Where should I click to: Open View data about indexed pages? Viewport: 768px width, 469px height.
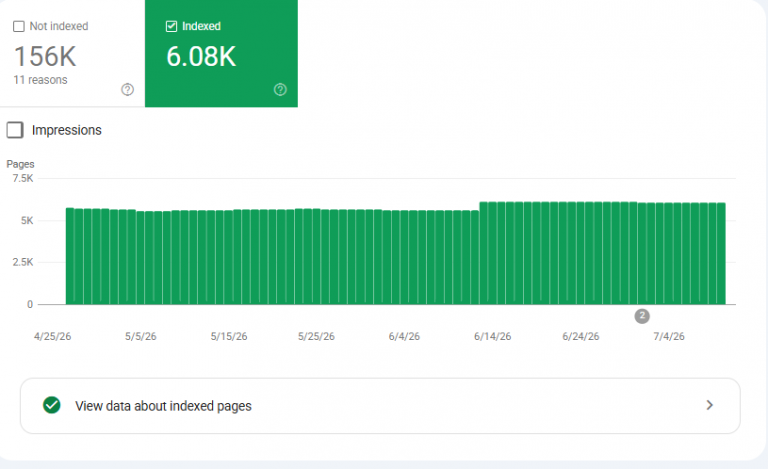click(380, 406)
